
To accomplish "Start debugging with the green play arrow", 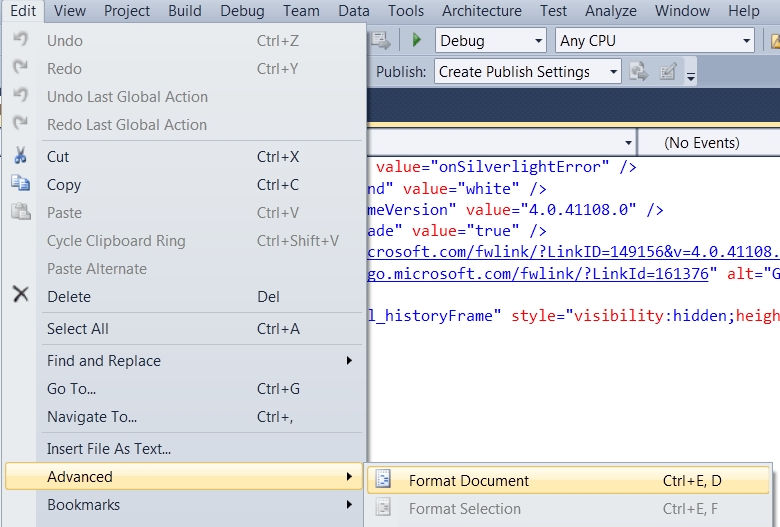I will [417, 40].
